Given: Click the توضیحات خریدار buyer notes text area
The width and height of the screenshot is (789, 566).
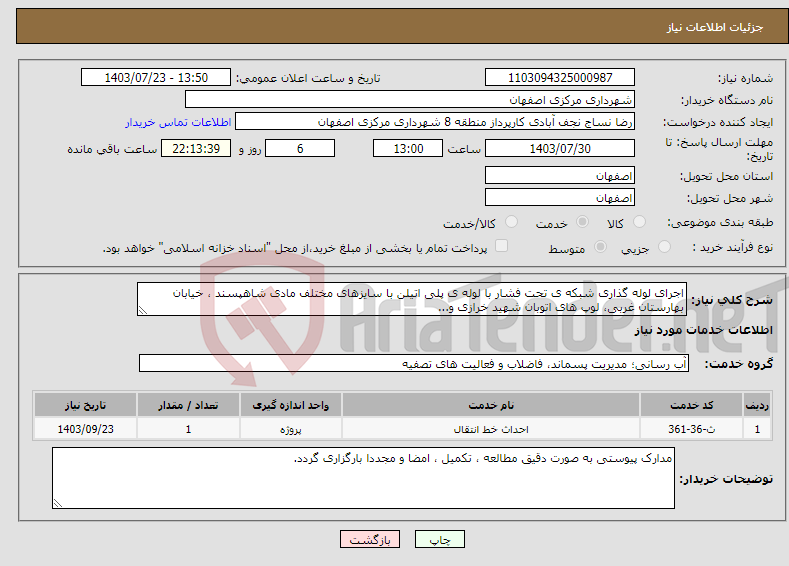Looking at the screenshot, I should pos(363,478).
